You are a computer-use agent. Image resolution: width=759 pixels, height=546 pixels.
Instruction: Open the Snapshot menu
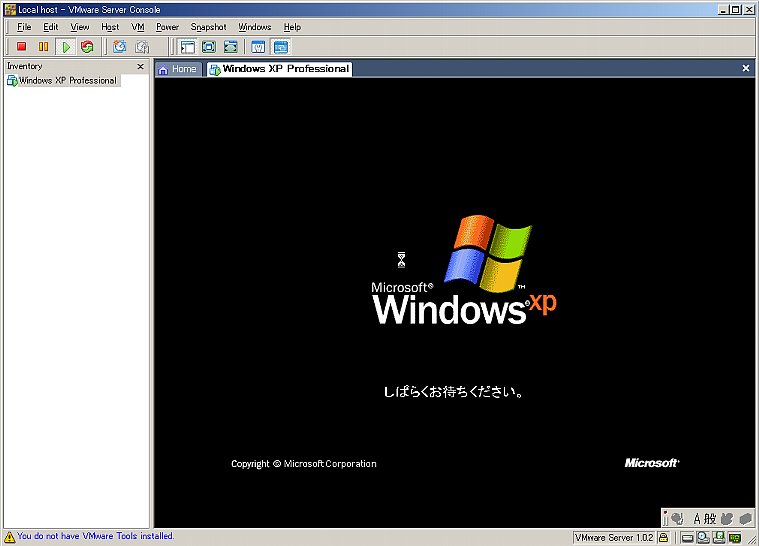coord(208,27)
